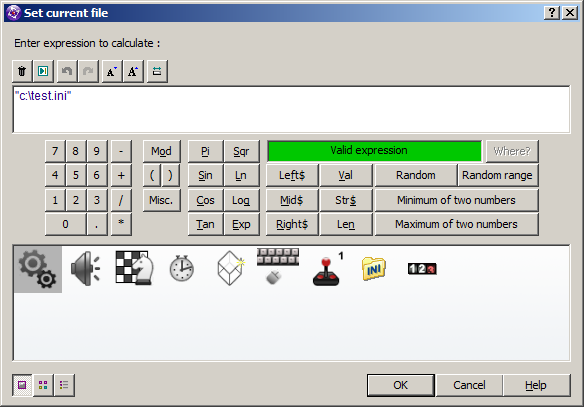Switch to small icons view mode
The height and width of the screenshot is (407, 584).
43,385
